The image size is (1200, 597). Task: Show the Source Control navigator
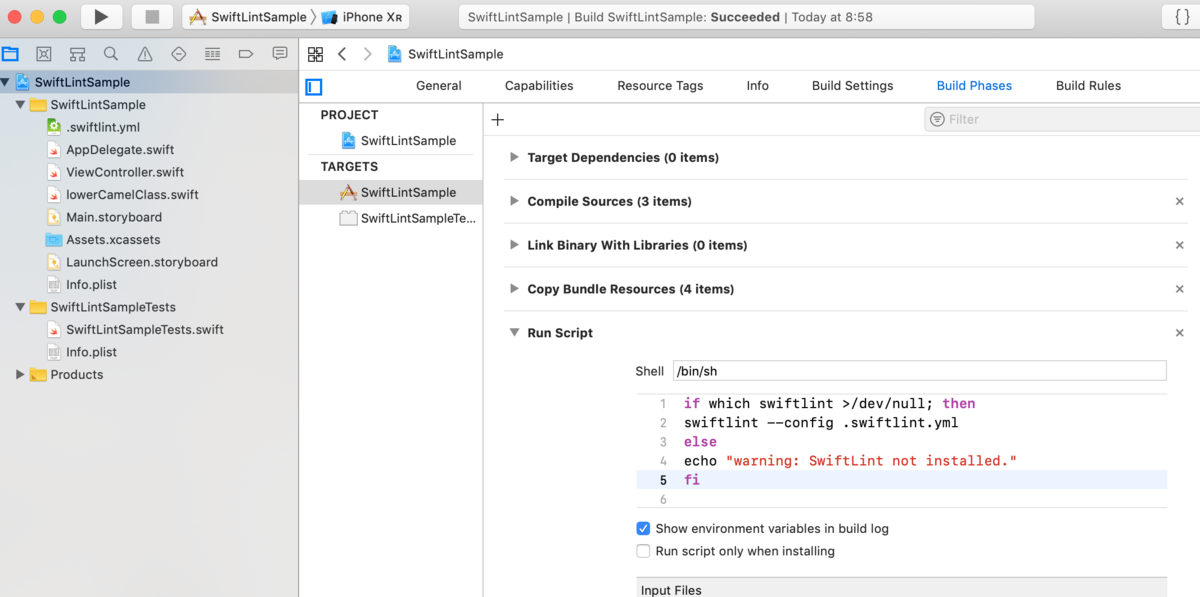pyautogui.click(x=43, y=54)
